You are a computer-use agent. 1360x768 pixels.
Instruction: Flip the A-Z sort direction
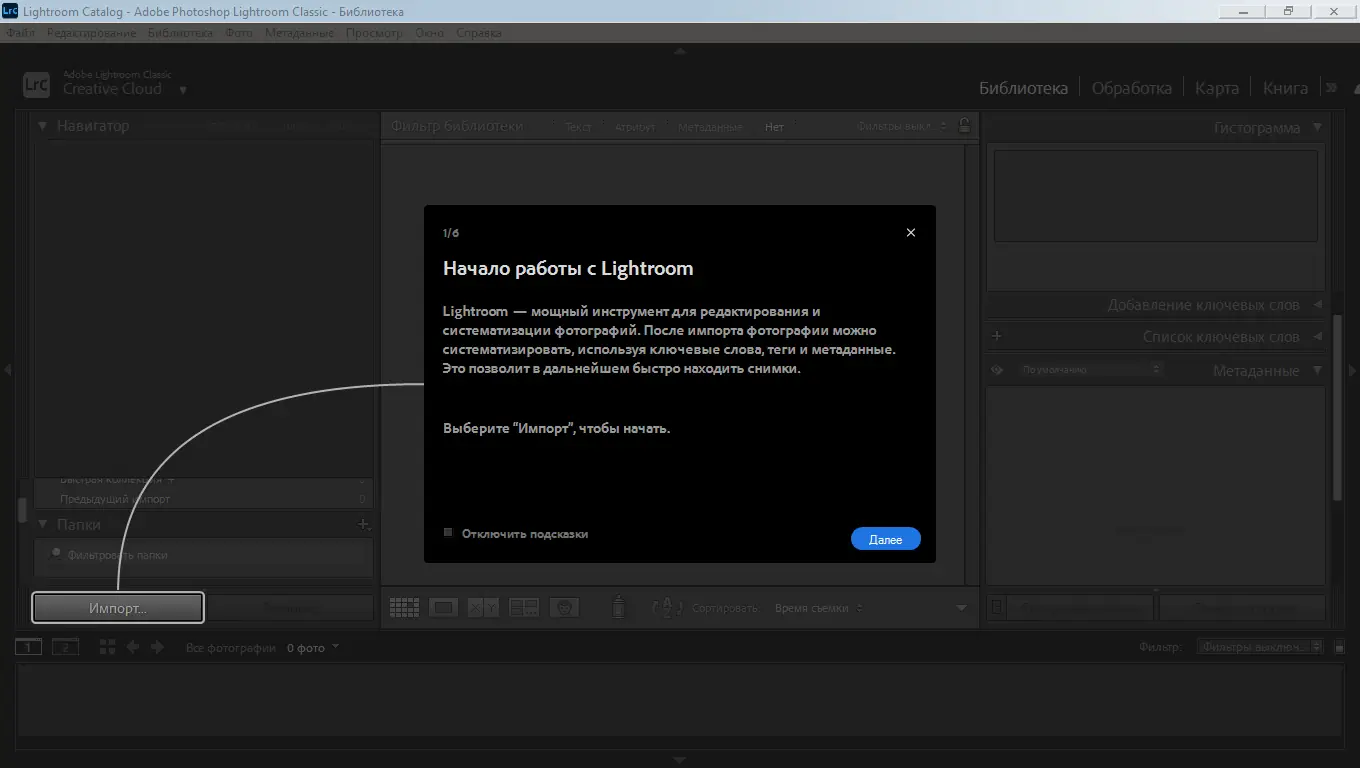(667, 607)
